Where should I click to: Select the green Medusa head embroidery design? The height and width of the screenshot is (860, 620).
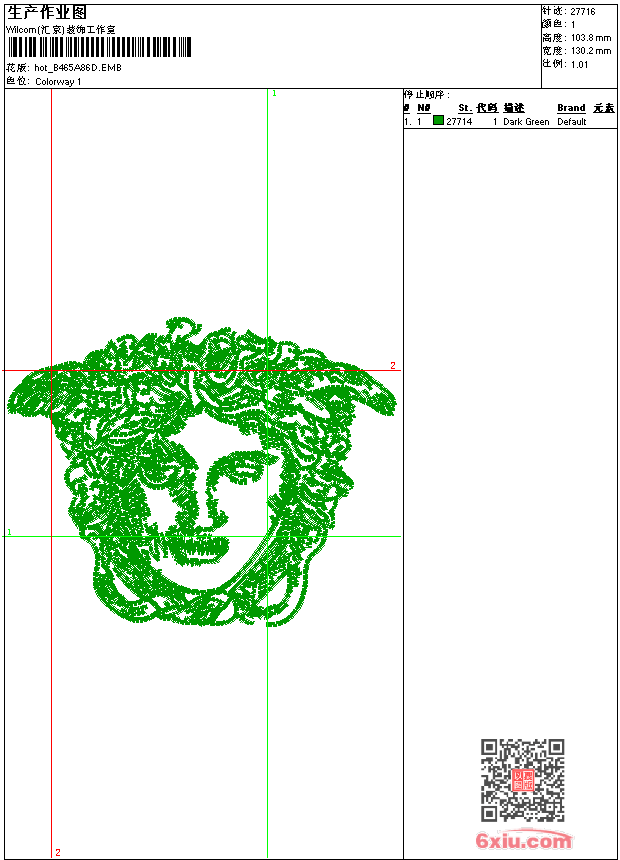coord(201,472)
